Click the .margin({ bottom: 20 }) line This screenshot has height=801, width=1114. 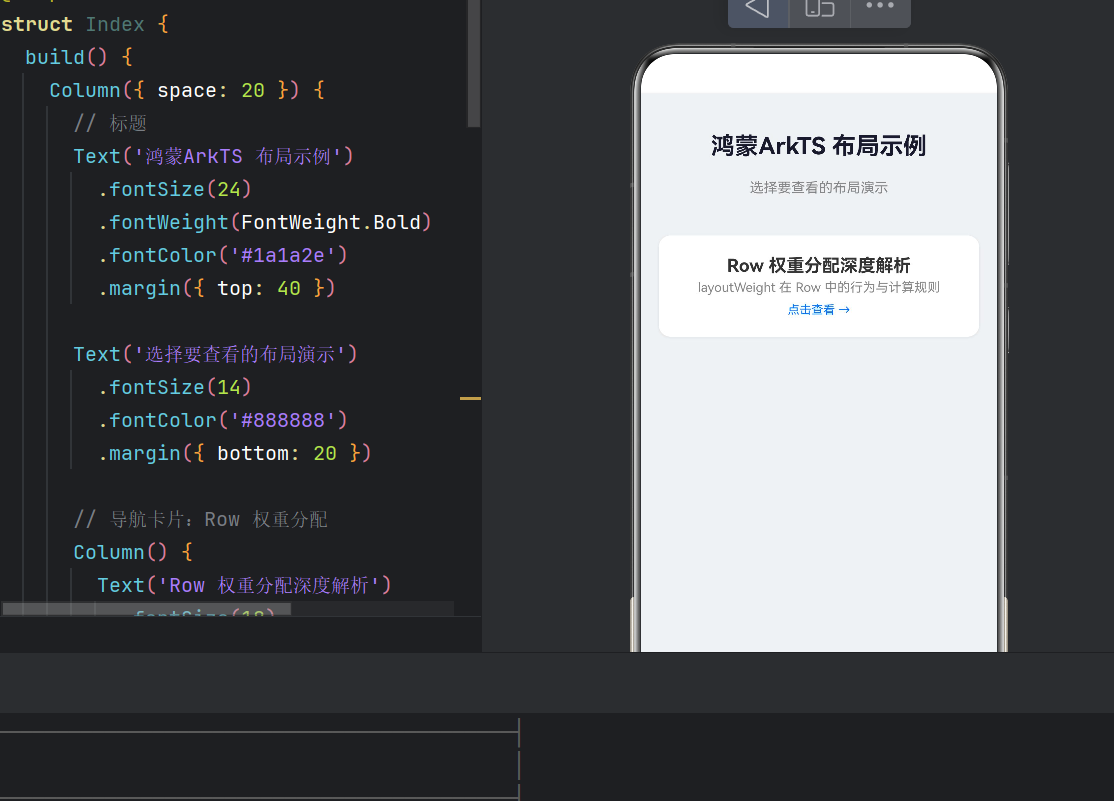pyautogui.click(x=235, y=453)
